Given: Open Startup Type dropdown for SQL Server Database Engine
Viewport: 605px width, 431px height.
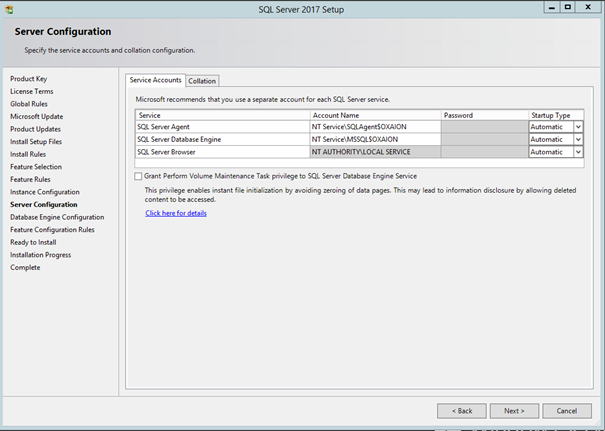Looking at the screenshot, I should (x=578, y=140).
